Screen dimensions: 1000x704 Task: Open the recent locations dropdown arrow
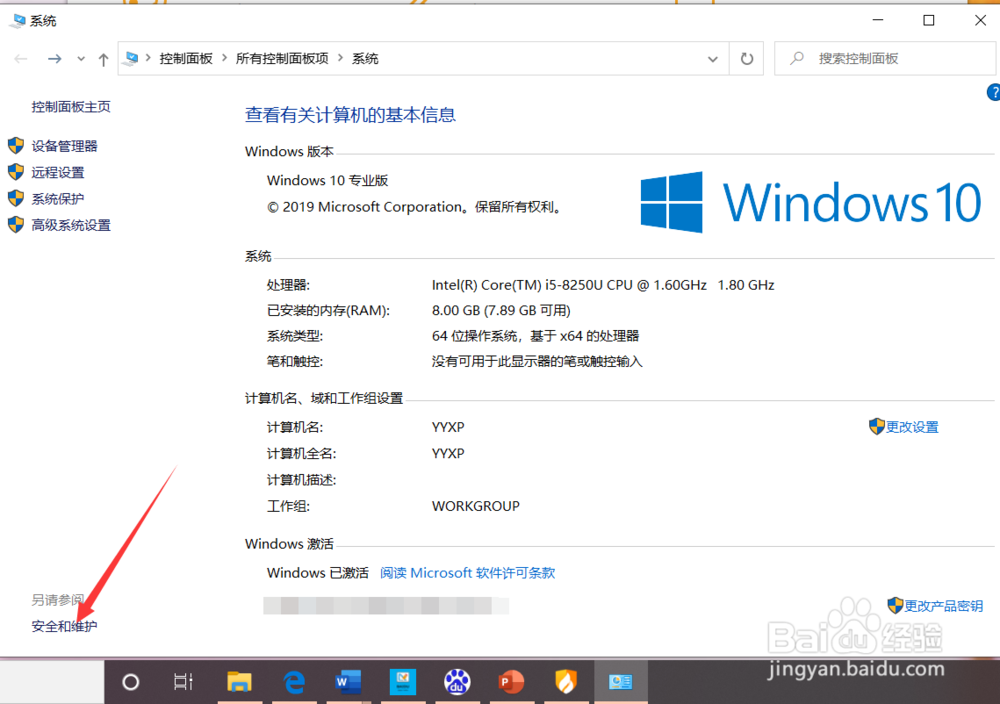(81, 59)
